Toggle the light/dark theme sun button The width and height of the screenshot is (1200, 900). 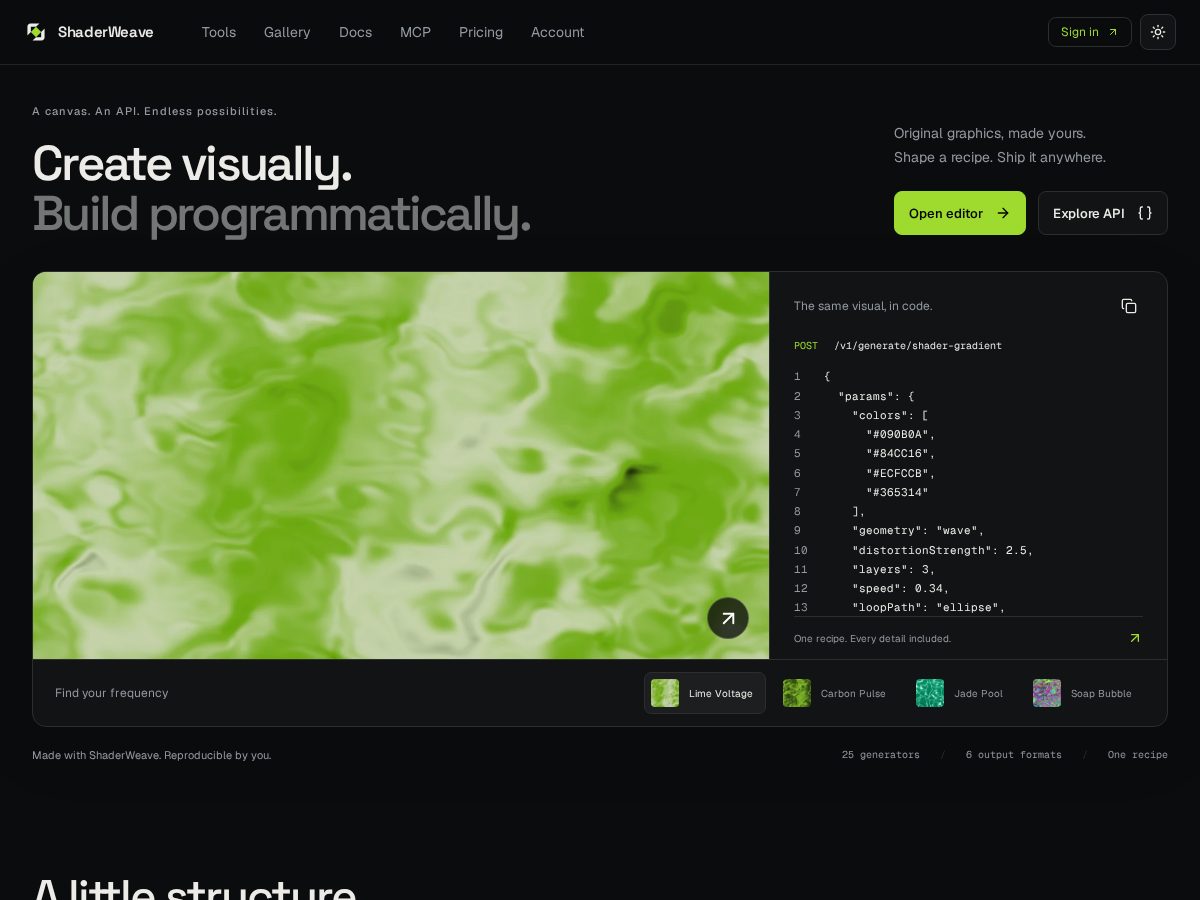tap(1158, 32)
